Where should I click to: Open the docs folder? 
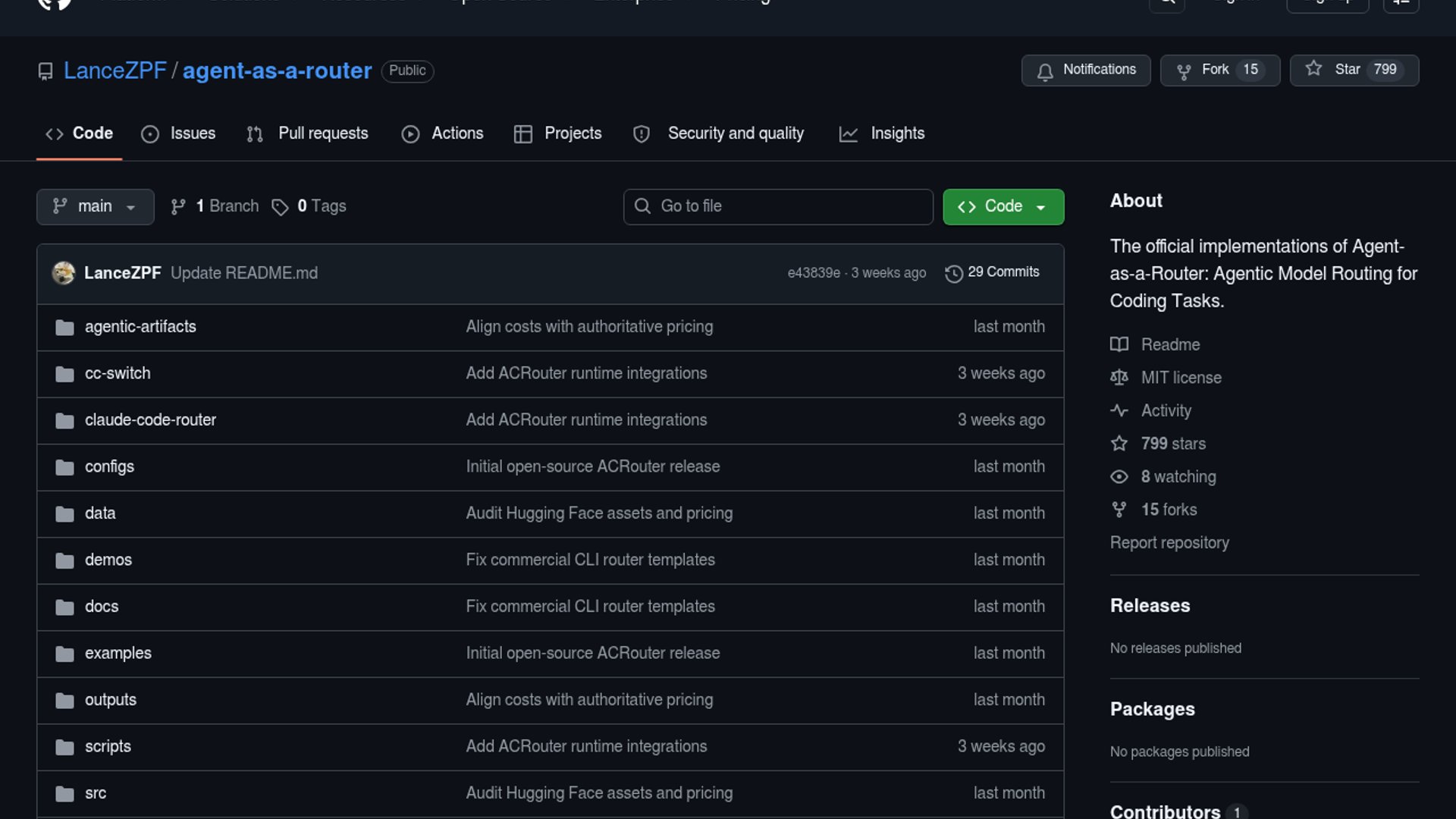(x=102, y=607)
